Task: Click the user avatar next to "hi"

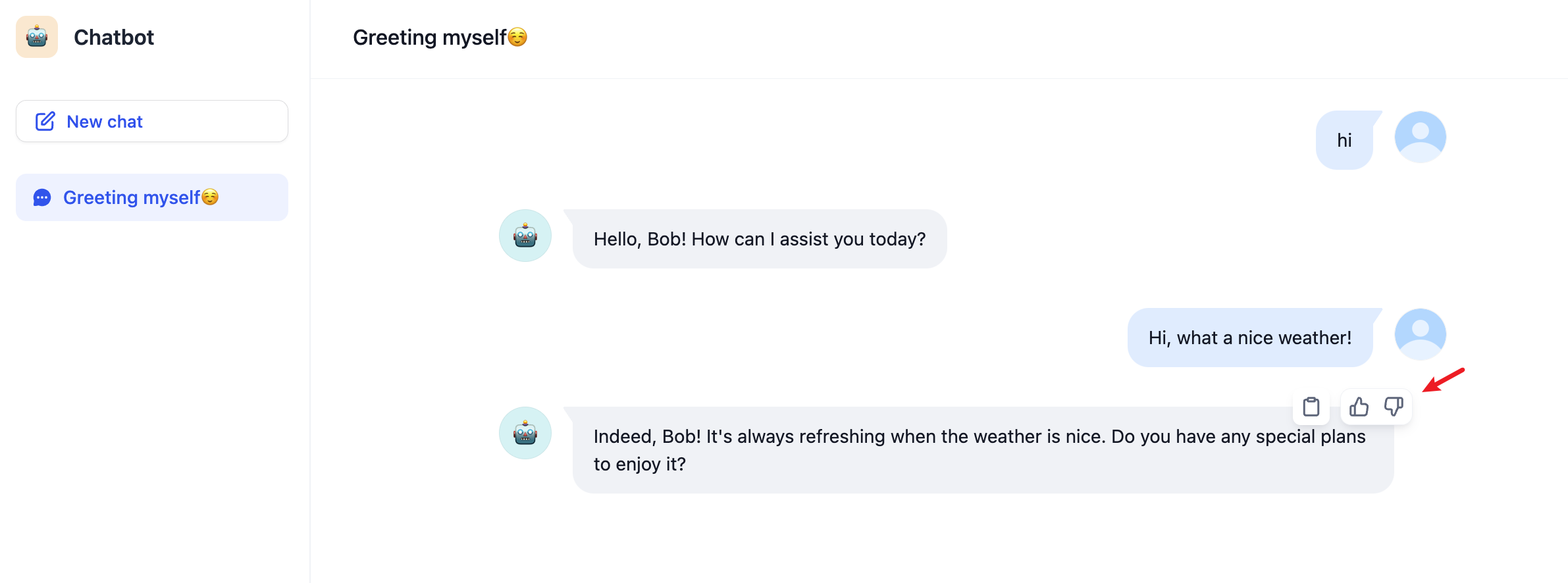Action: [x=1420, y=137]
